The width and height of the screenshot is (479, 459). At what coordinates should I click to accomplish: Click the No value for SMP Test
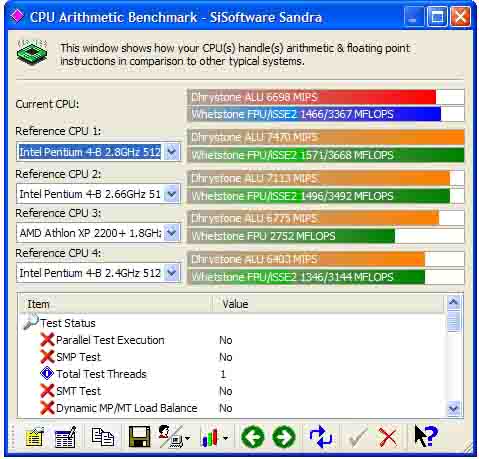point(226,357)
